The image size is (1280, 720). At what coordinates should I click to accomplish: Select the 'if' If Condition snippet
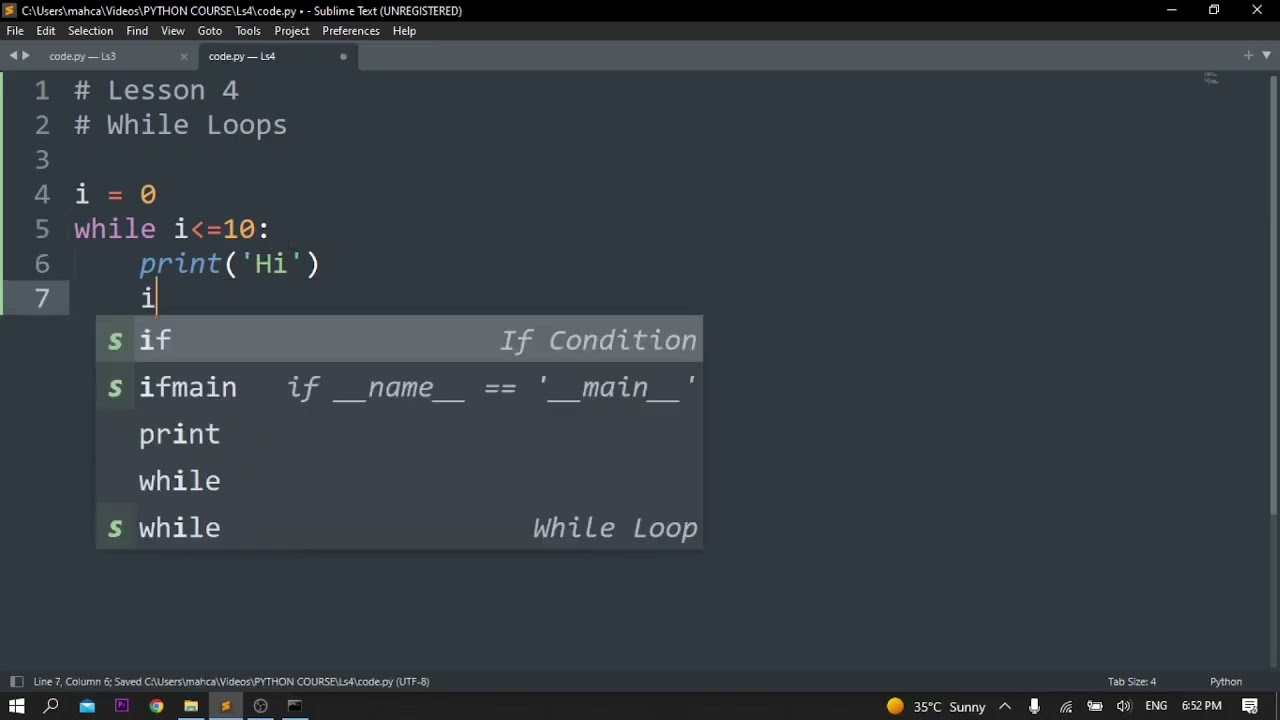pyautogui.click(x=400, y=340)
